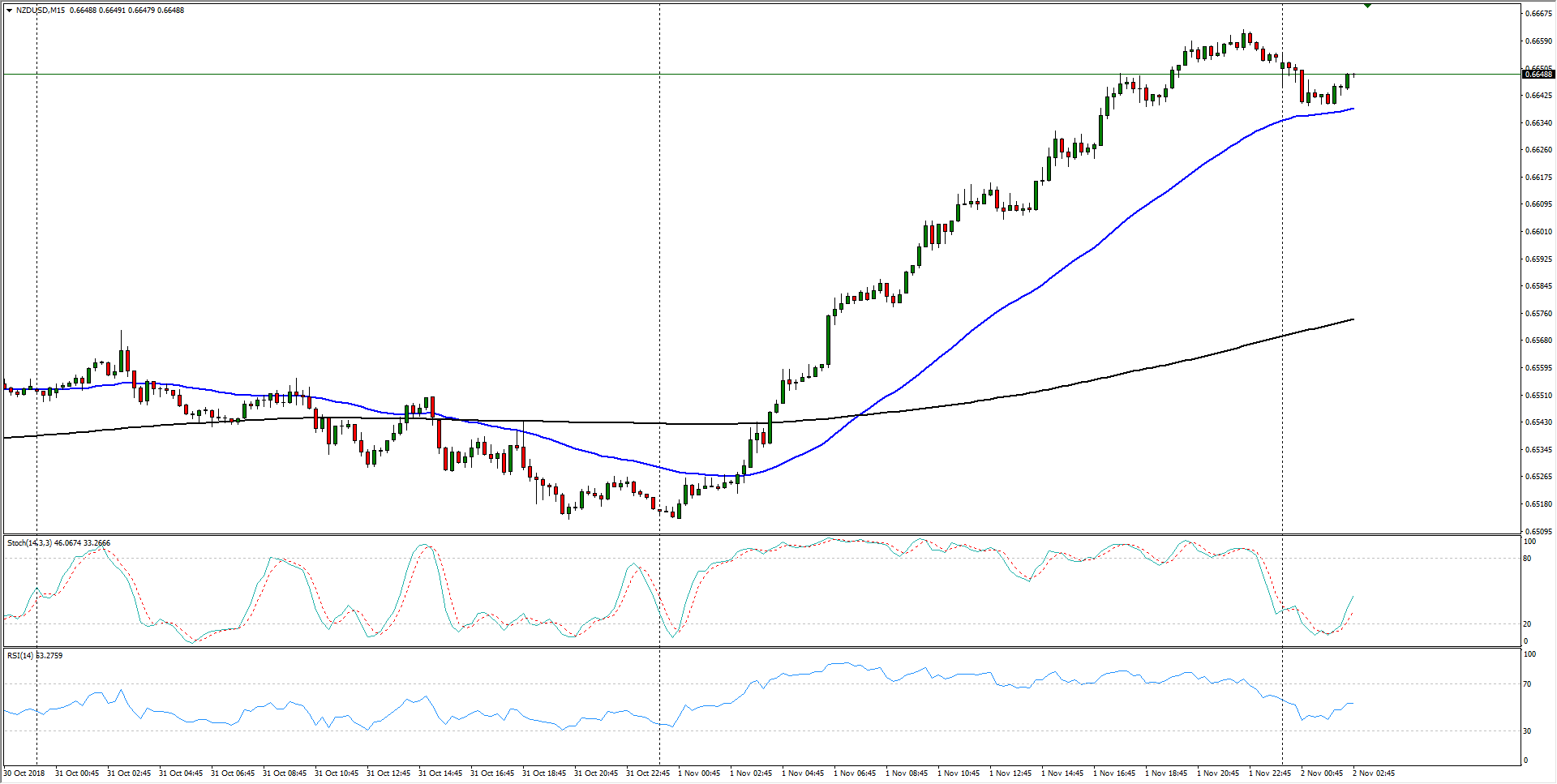Click the 0.65760 price scale label
Image resolution: width=1557 pixels, height=784 pixels.
click(x=1538, y=314)
